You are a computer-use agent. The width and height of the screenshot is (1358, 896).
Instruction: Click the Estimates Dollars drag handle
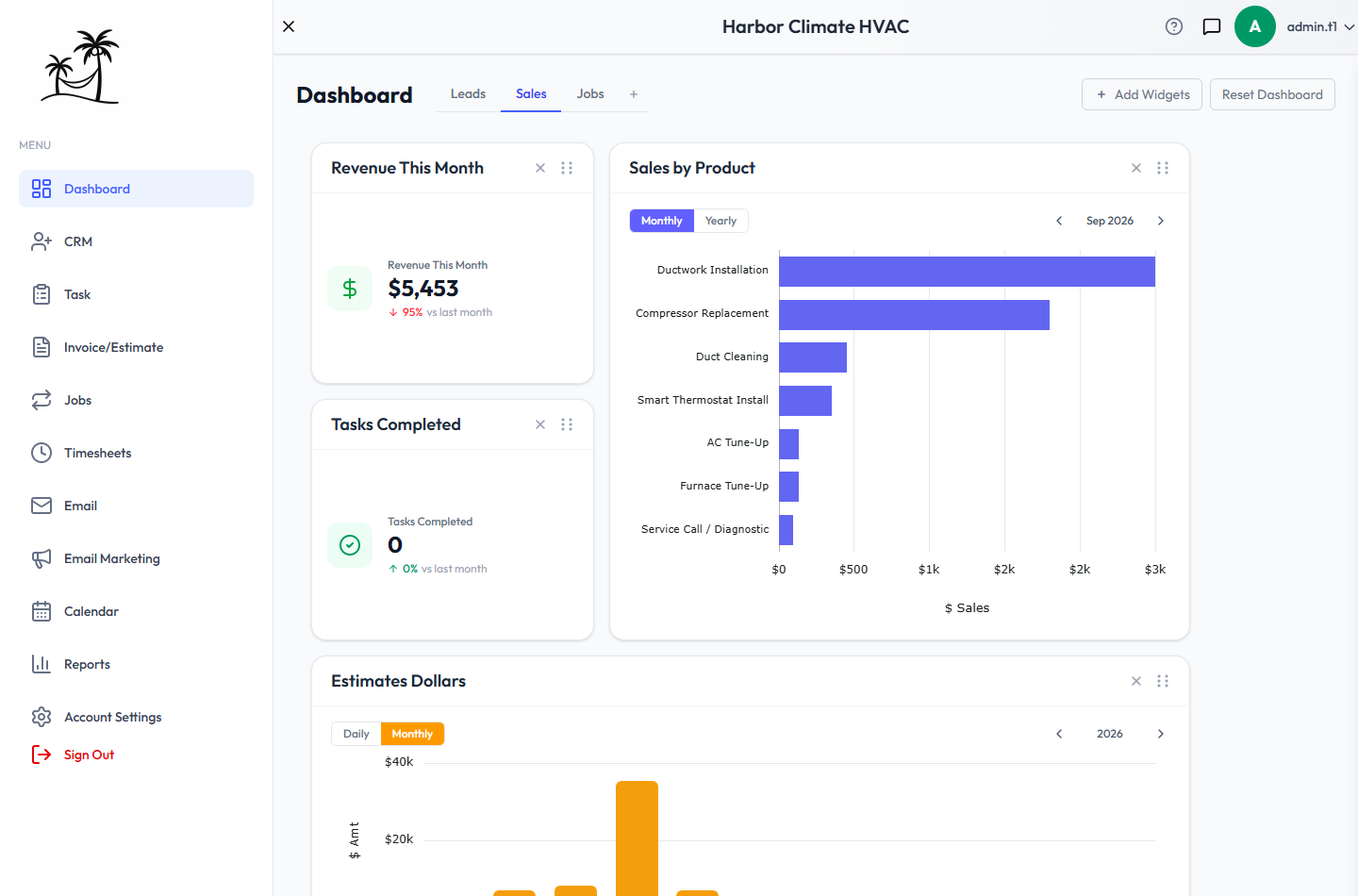pos(1163,681)
